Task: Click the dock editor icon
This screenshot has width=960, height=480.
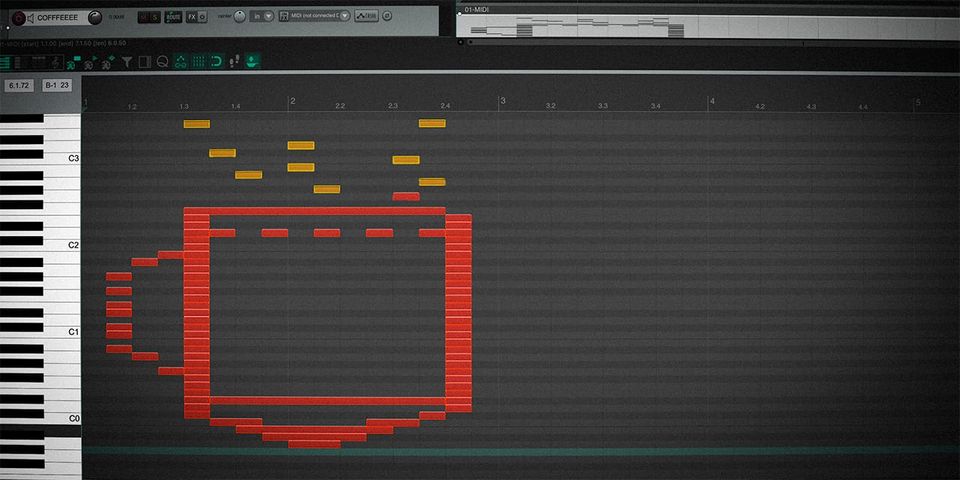Action: coord(144,62)
